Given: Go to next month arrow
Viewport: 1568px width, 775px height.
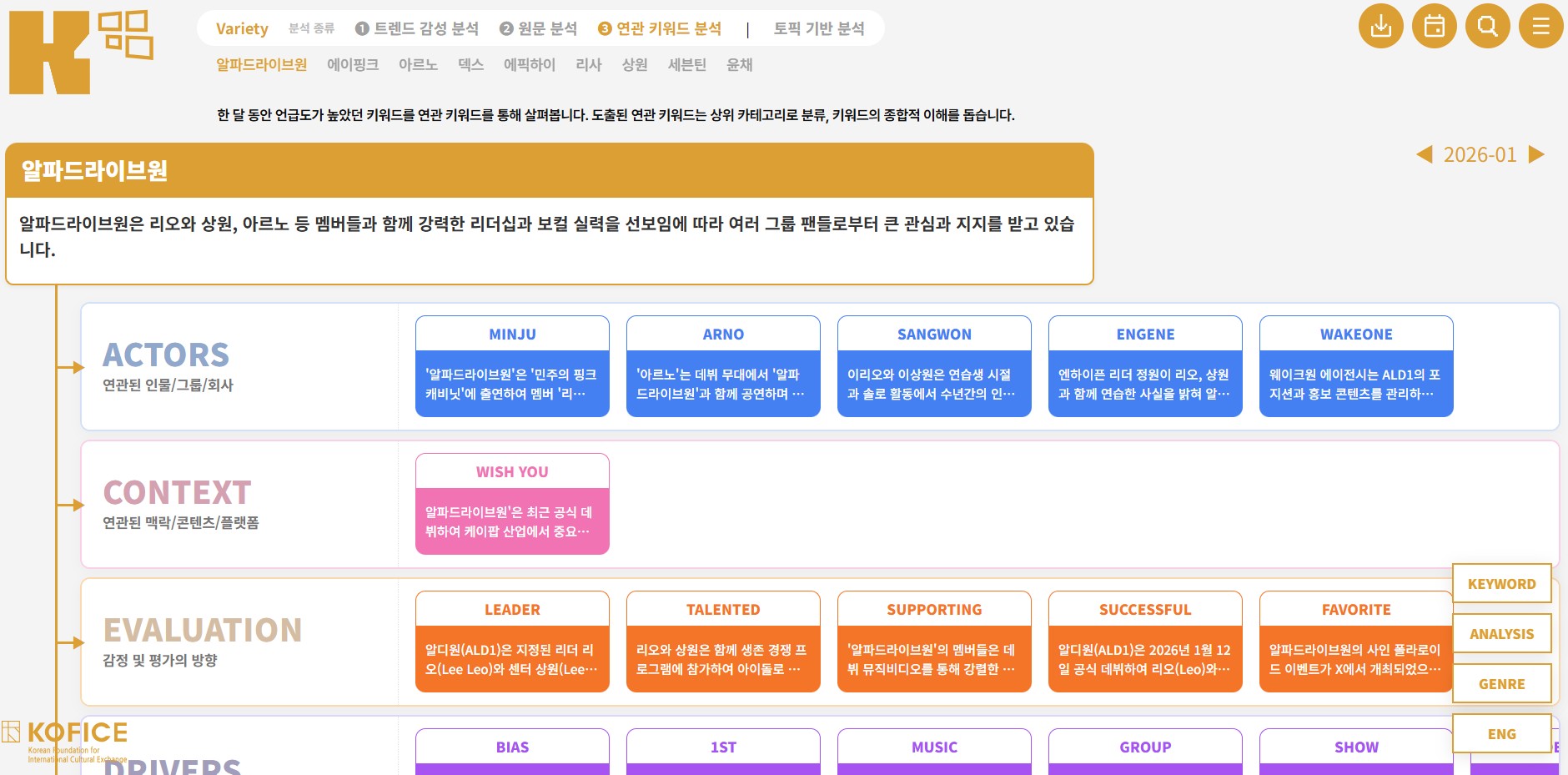Looking at the screenshot, I should pos(1536,154).
